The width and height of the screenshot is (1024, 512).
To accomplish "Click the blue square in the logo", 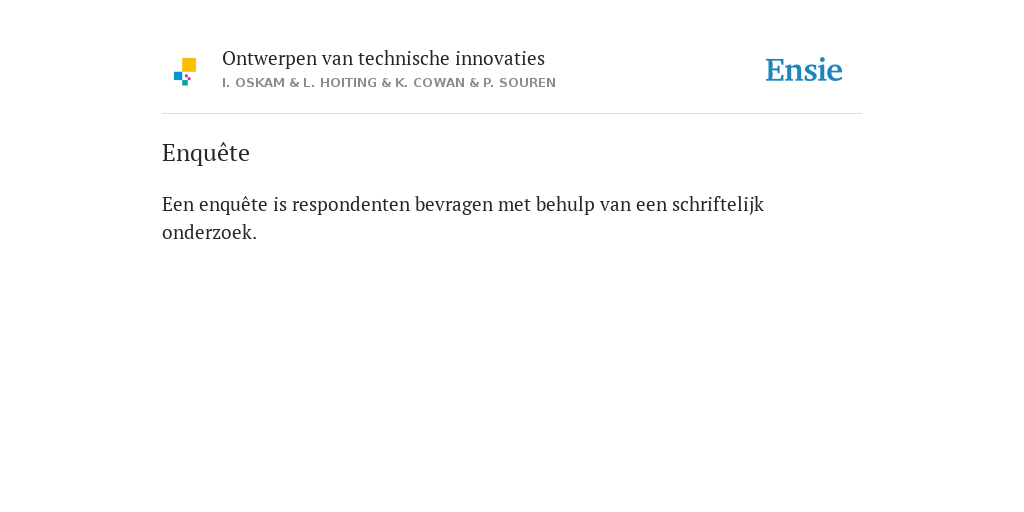I will pos(178,76).
